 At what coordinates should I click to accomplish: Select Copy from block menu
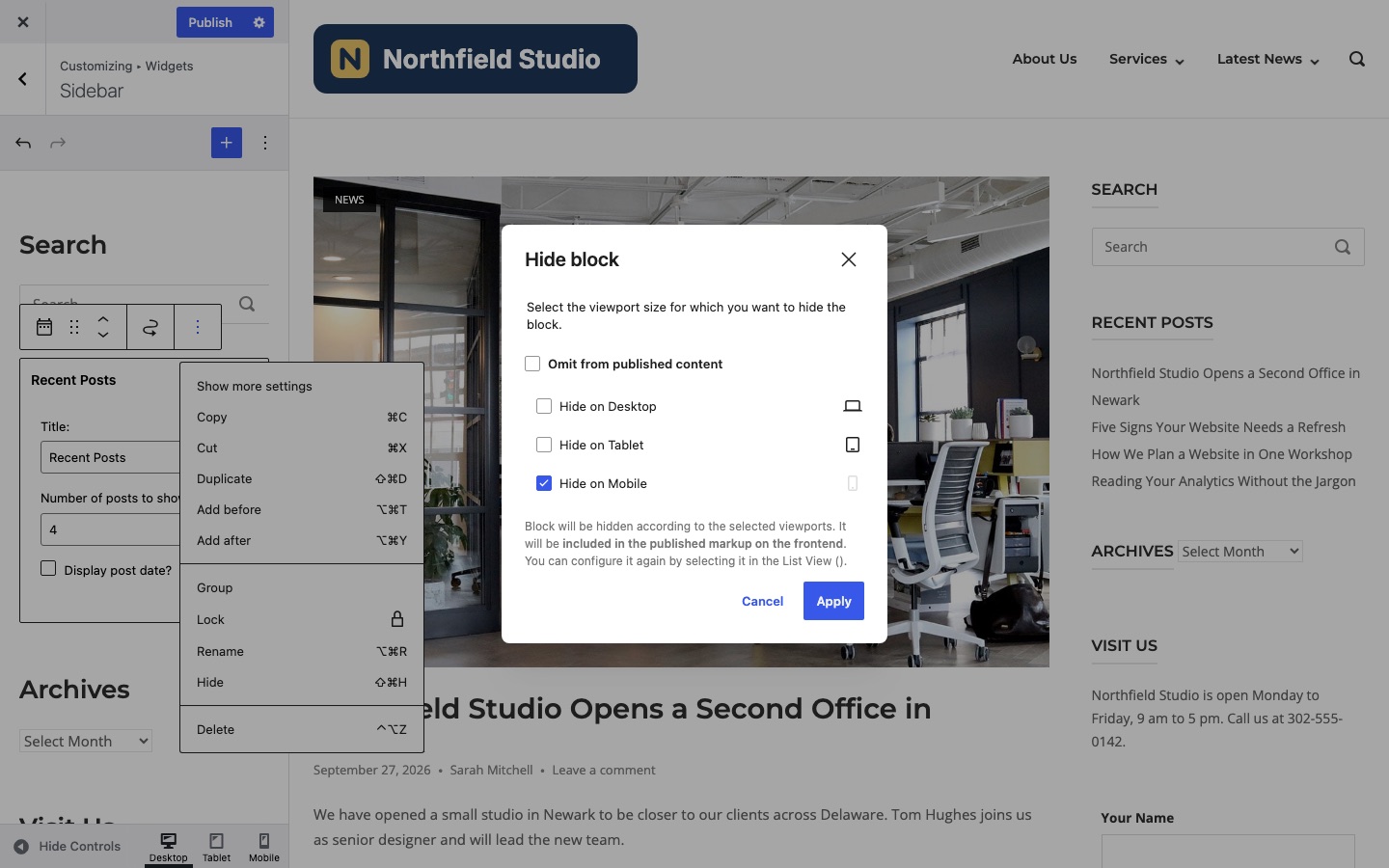302,417
